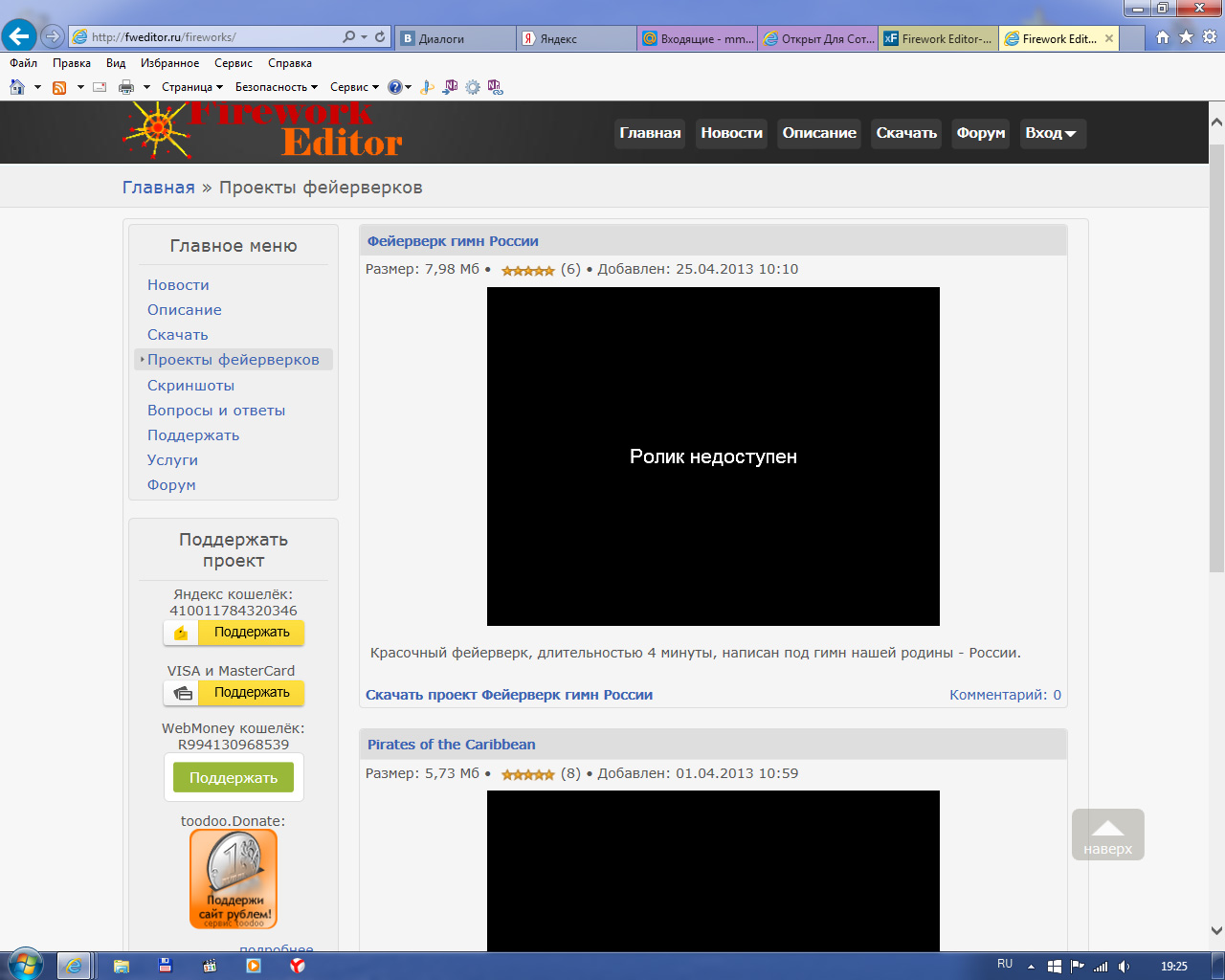Switch to the Яндекс browser tab
The width and height of the screenshot is (1225, 980).
coord(576,38)
